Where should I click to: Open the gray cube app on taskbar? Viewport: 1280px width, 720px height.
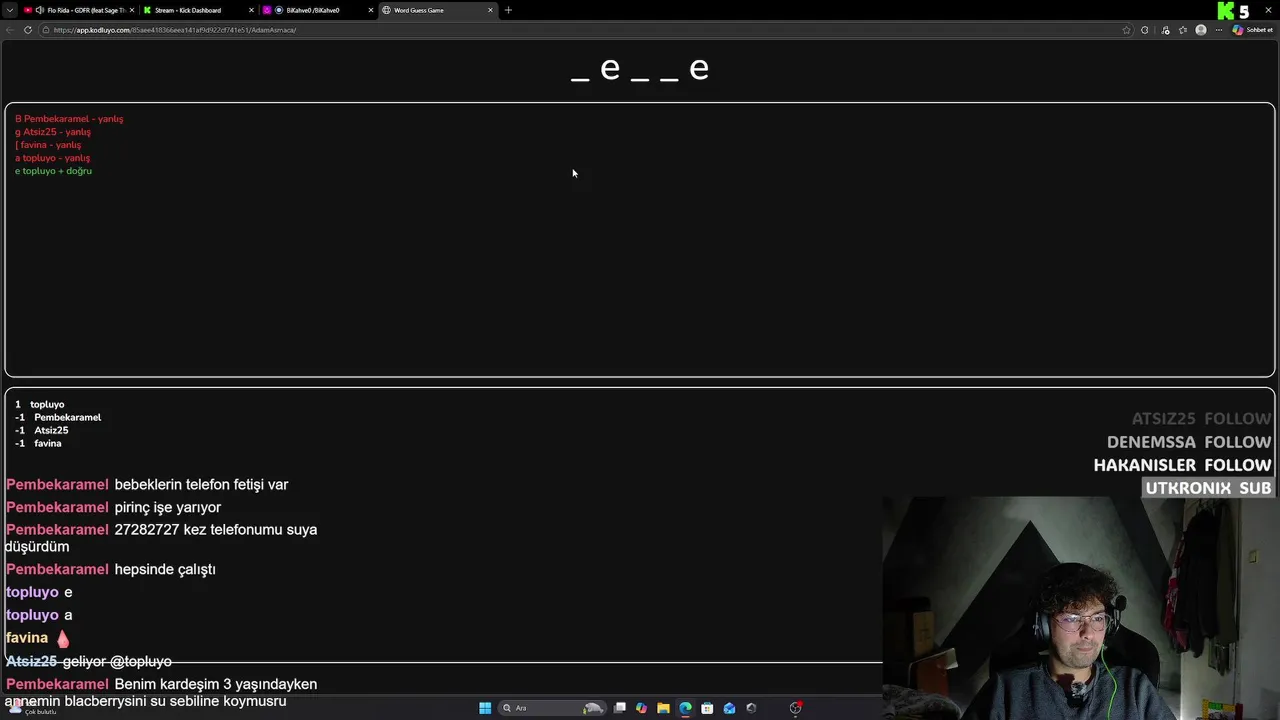751,708
